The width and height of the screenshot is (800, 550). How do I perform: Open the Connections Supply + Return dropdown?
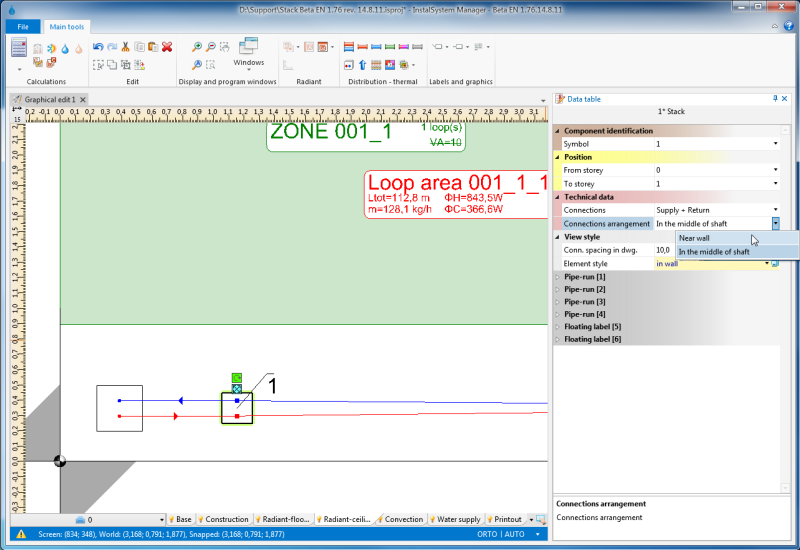point(776,210)
